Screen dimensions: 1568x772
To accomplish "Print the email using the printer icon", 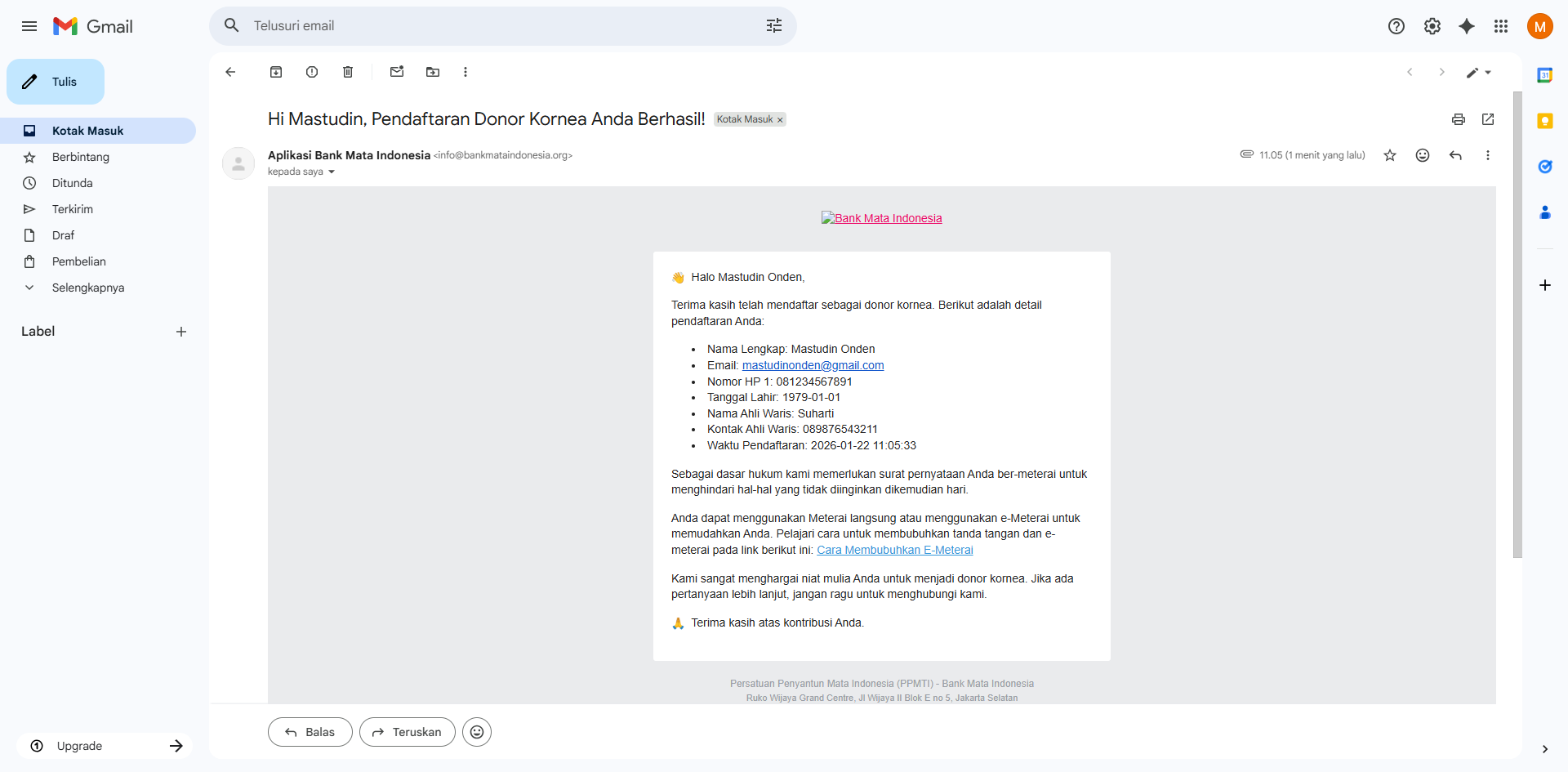I will click(1459, 119).
